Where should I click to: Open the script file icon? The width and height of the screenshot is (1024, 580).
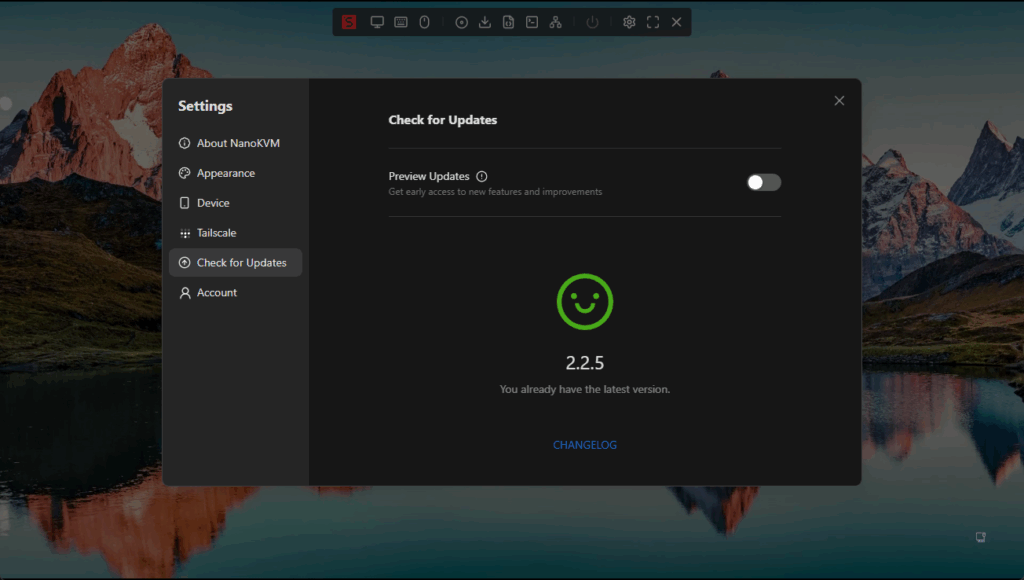pyautogui.click(x=508, y=22)
